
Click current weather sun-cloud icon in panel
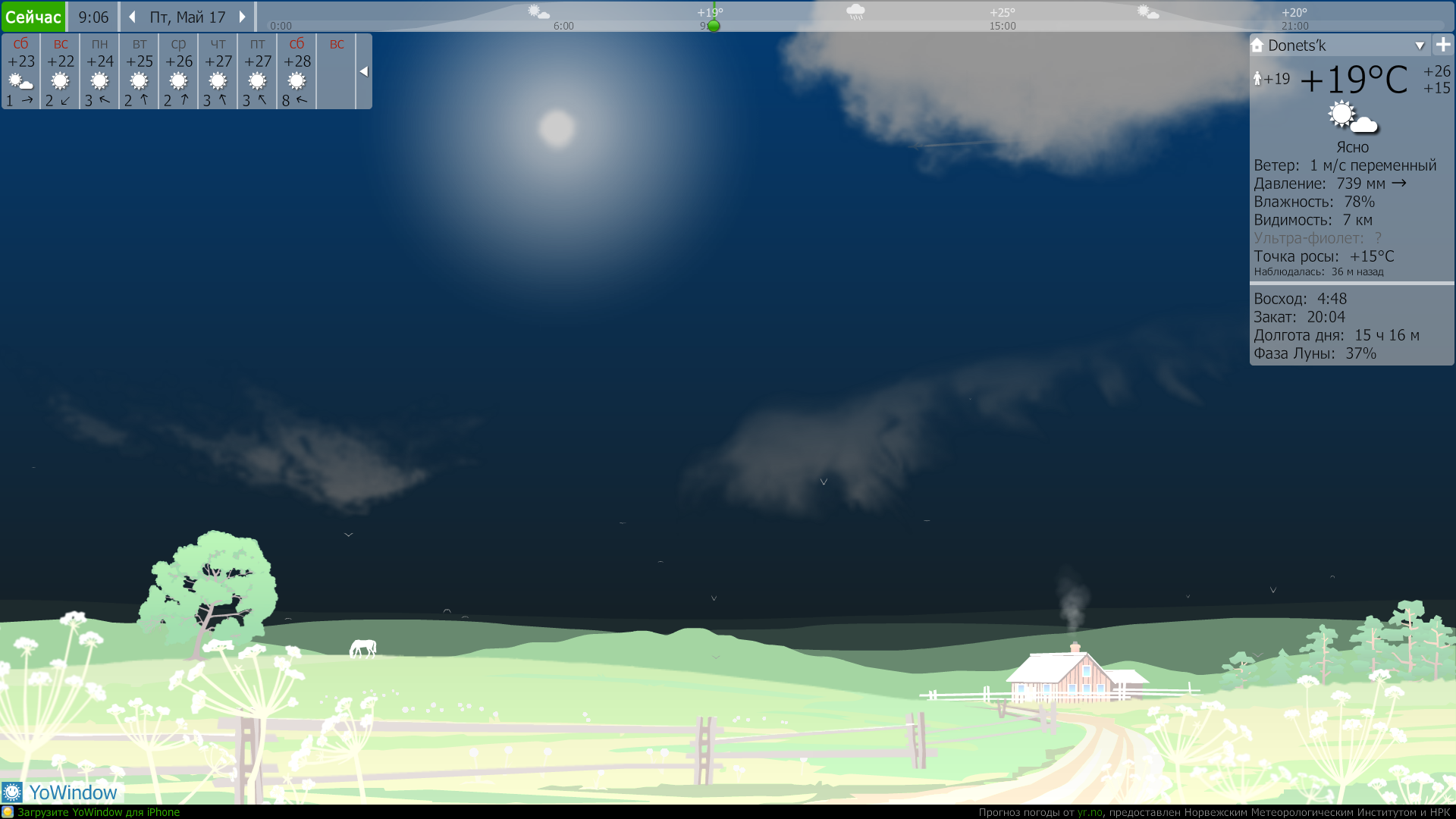coord(1352,118)
